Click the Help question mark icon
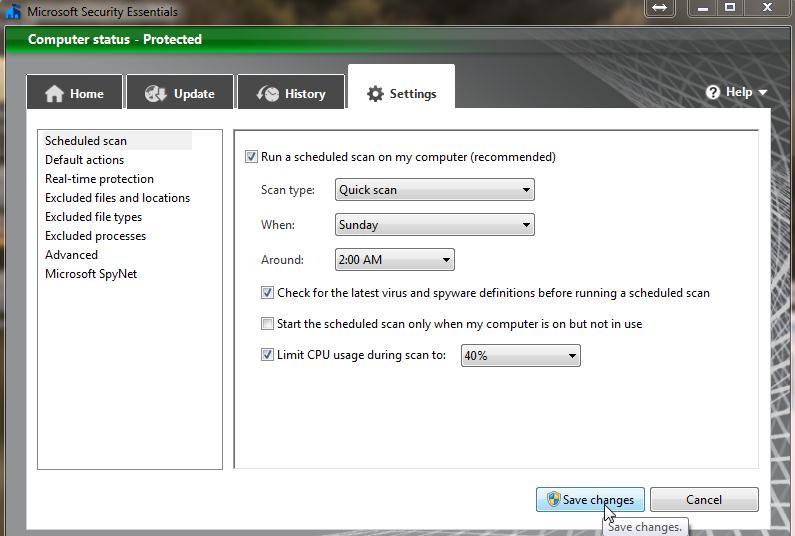795x536 pixels. pyautogui.click(x=713, y=92)
